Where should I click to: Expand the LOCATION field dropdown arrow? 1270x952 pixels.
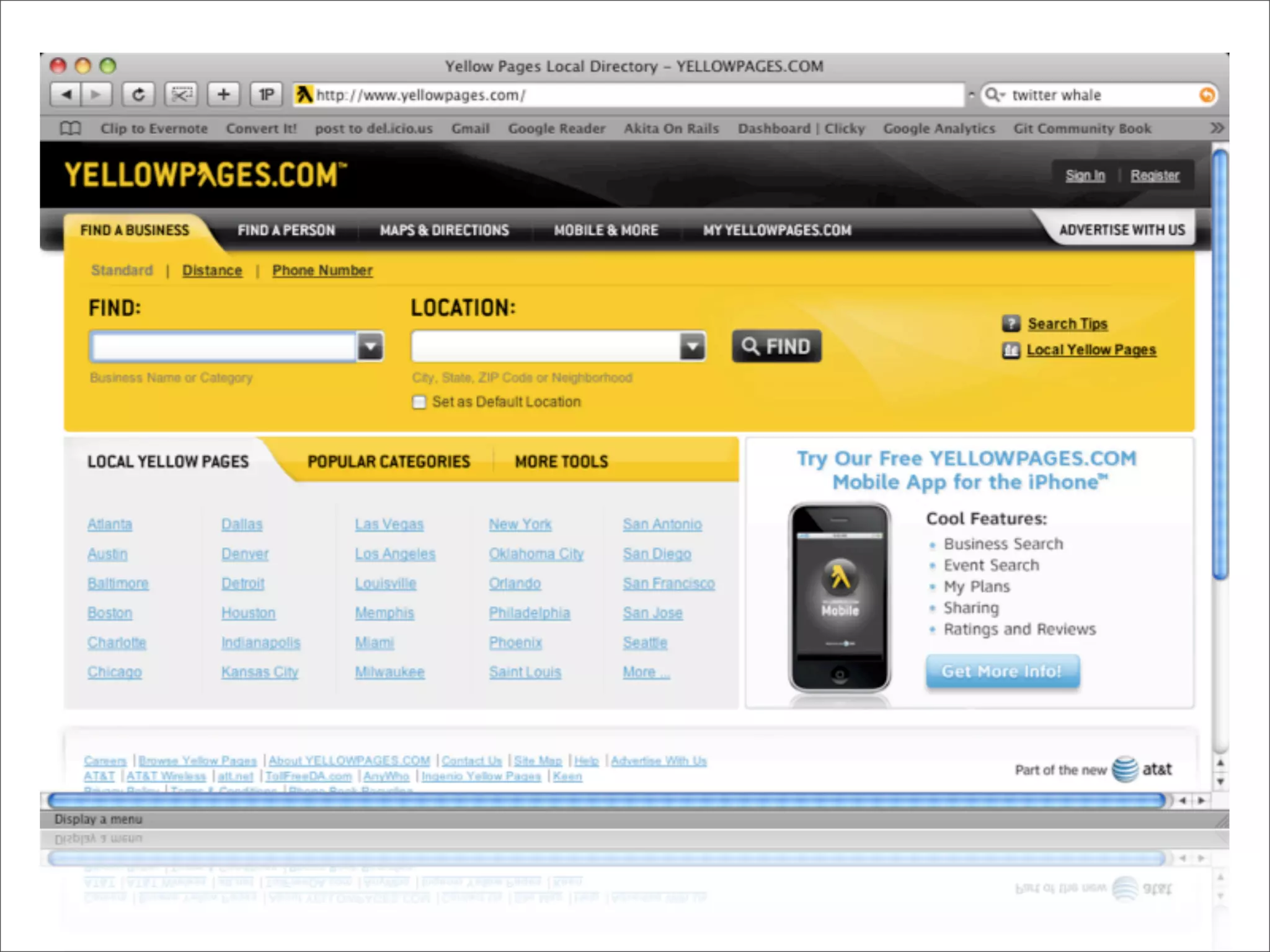[692, 346]
